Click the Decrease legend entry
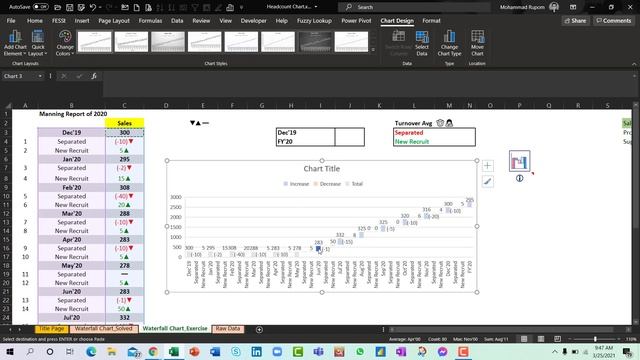Image resolution: width=640 pixels, height=360 pixels. [x=327, y=184]
